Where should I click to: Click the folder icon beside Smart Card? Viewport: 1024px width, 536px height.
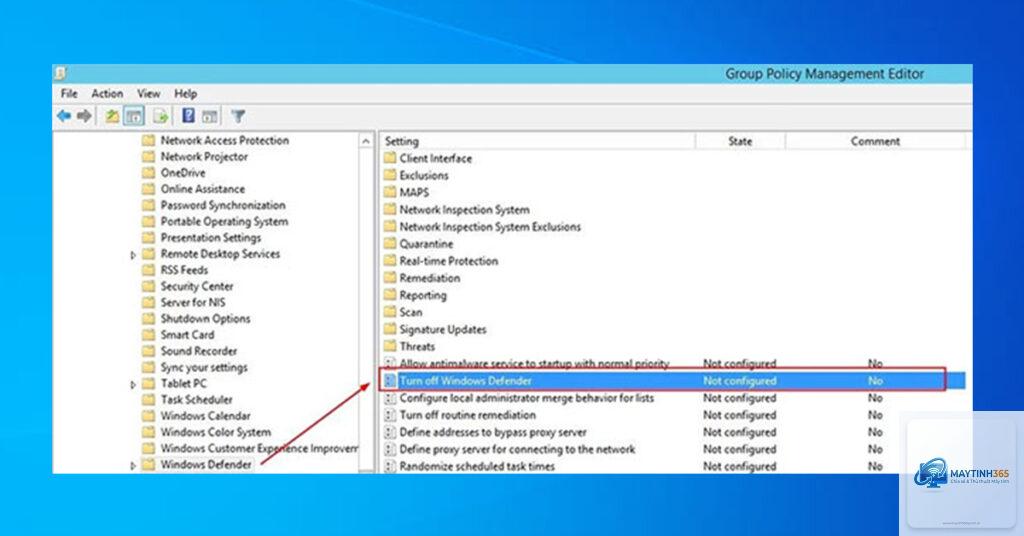(149, 334)
